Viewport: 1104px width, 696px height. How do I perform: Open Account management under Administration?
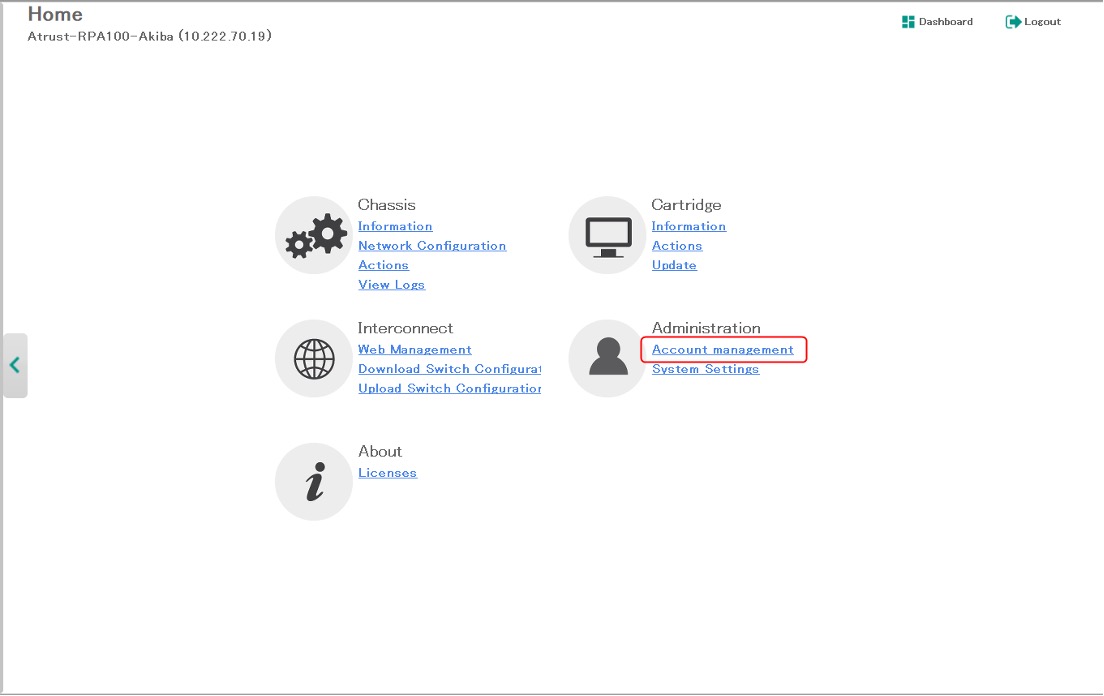tap(722, 350)
